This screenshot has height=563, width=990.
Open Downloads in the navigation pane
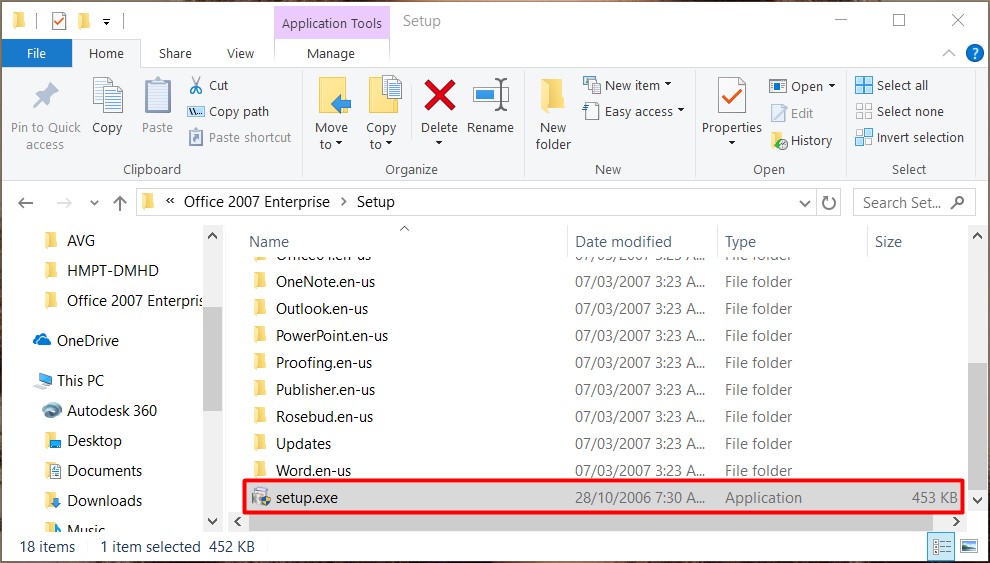93,501
